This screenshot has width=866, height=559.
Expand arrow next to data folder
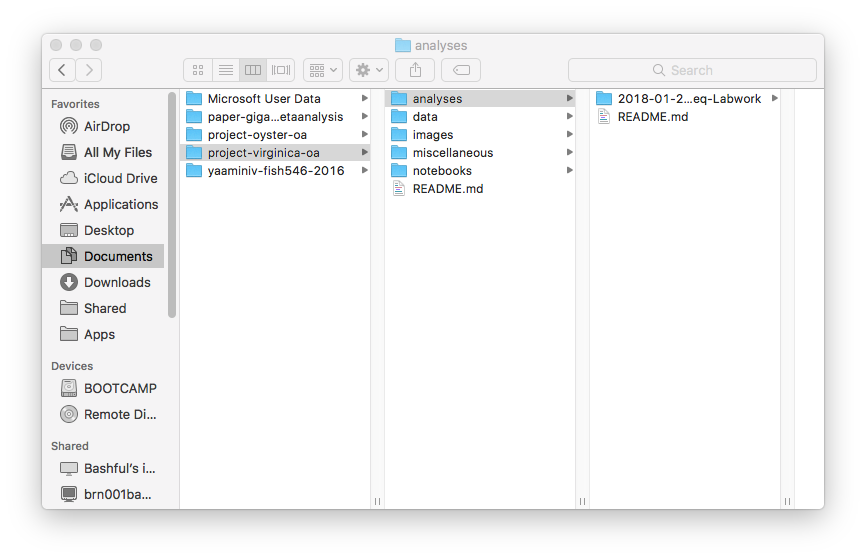pos(569,117)
